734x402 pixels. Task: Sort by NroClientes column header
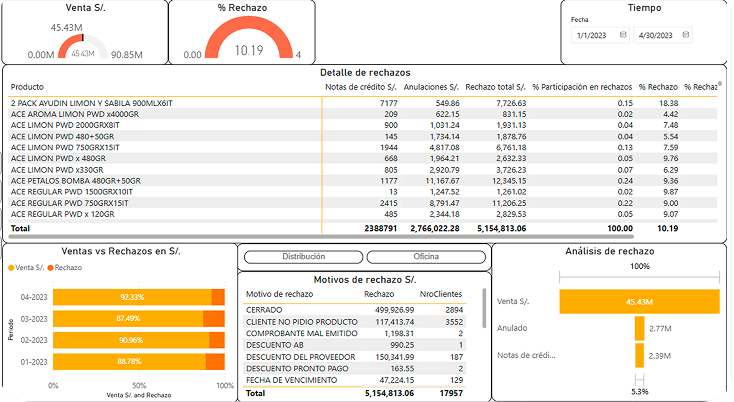click(440, 294)
